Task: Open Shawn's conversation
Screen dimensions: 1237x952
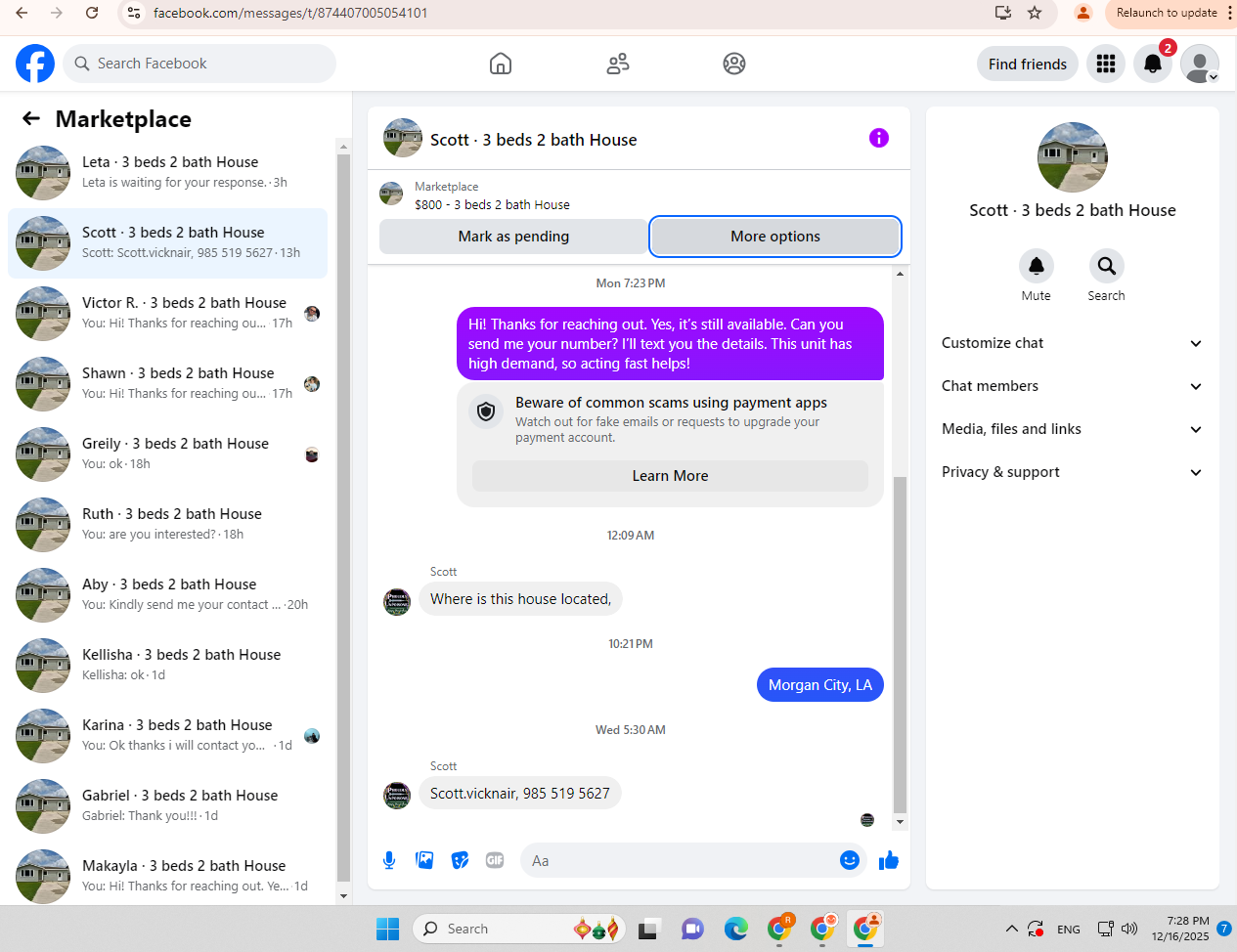Action: [167, 384]
